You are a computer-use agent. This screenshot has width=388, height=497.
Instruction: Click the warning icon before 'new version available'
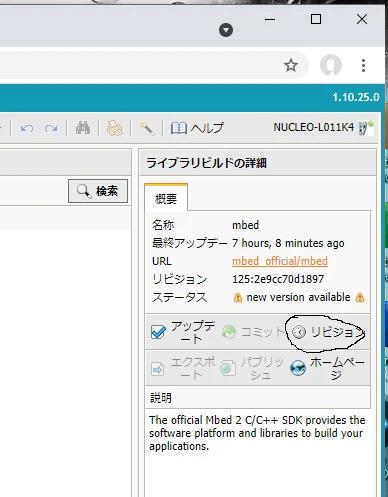(x=238, y=297)
